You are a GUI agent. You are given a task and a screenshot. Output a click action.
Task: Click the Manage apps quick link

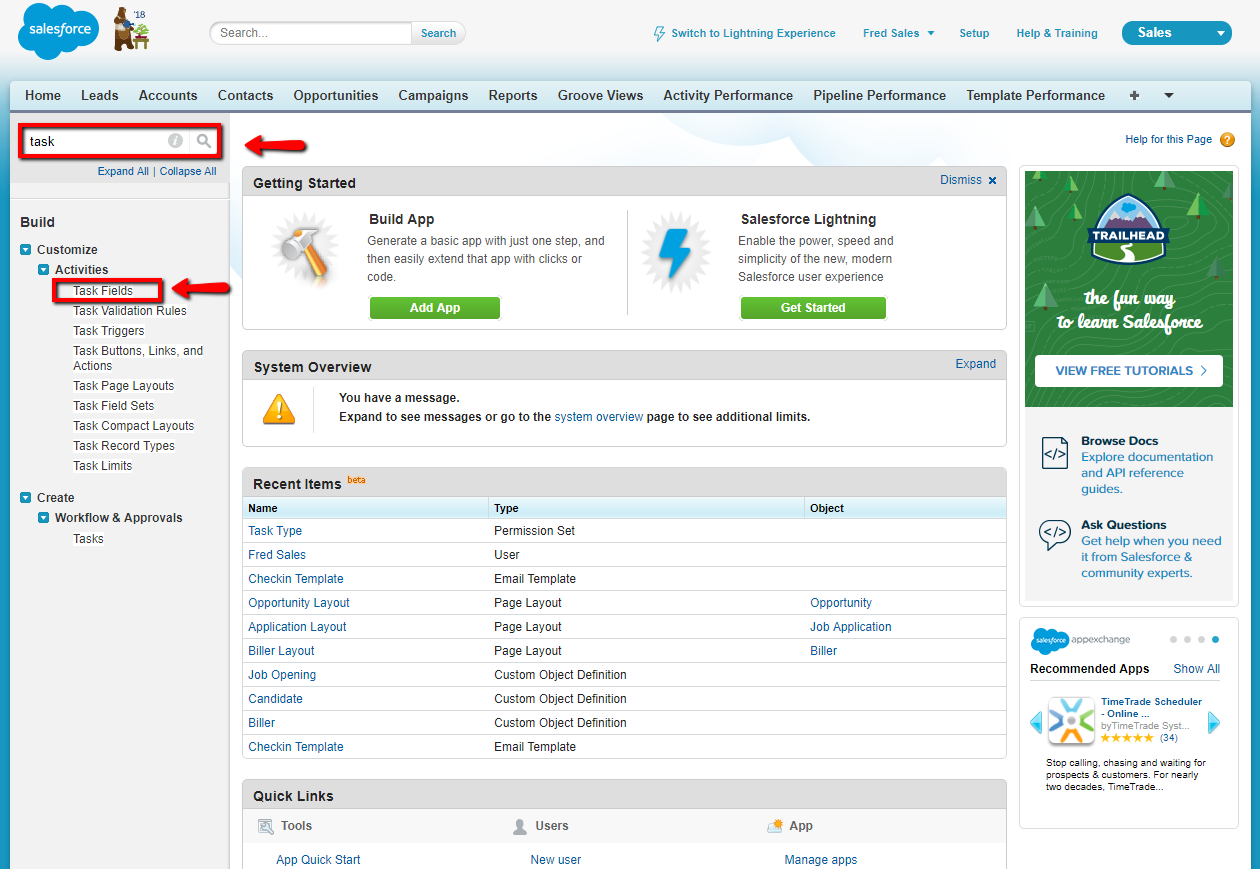[821, 860]
